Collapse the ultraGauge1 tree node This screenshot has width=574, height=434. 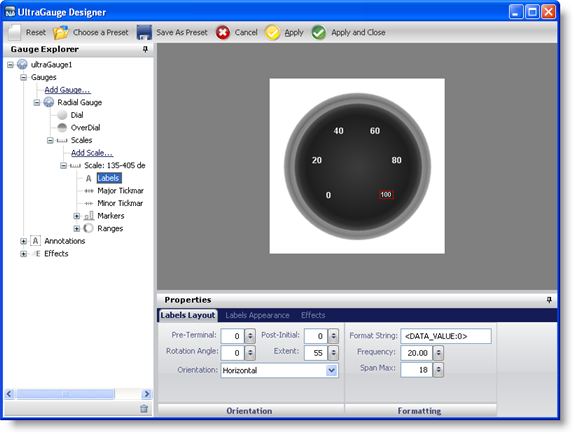[10, 65]
